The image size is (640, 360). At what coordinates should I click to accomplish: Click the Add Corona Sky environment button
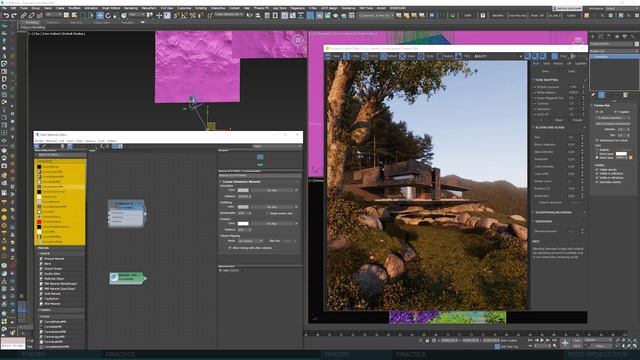pyautogui.click(x=612, y=124)
